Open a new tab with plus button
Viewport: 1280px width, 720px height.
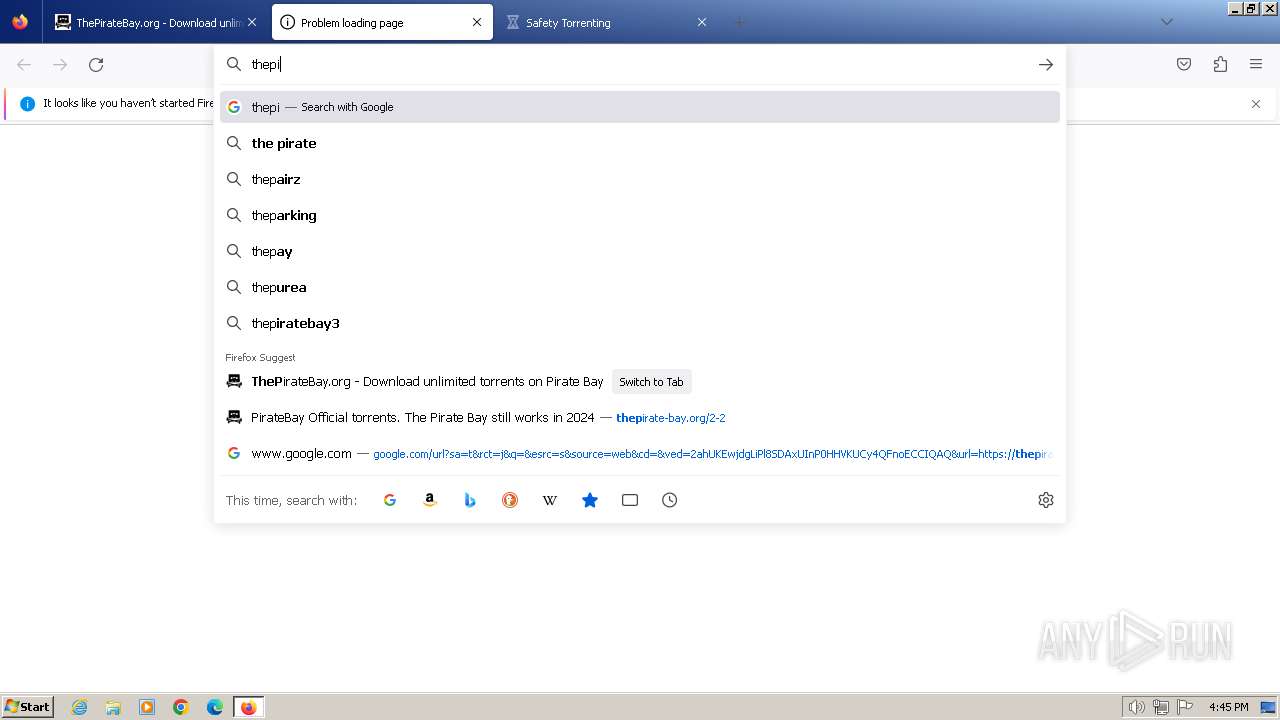(x=740, y=22)
